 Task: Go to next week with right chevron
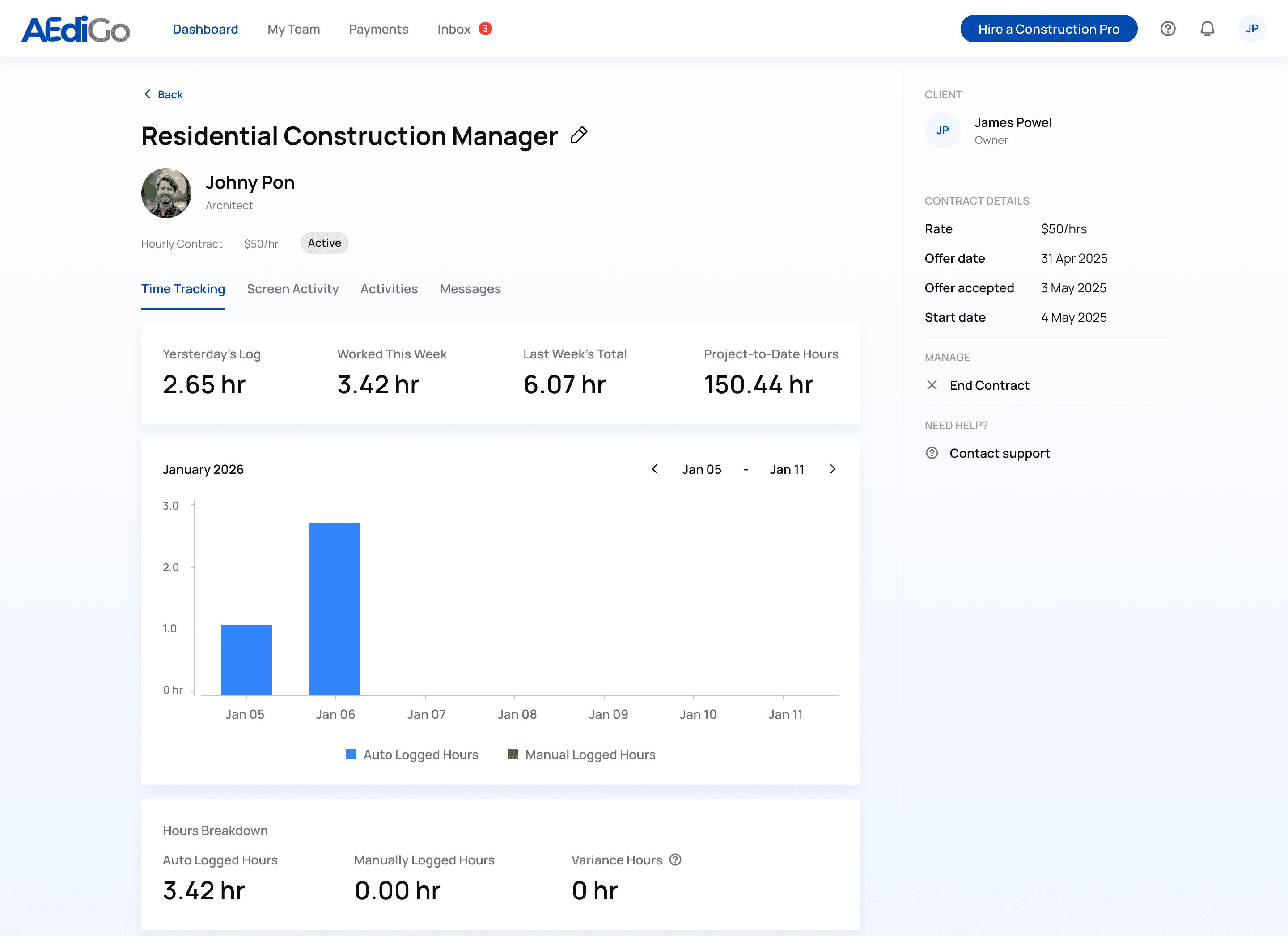[833, 469]
